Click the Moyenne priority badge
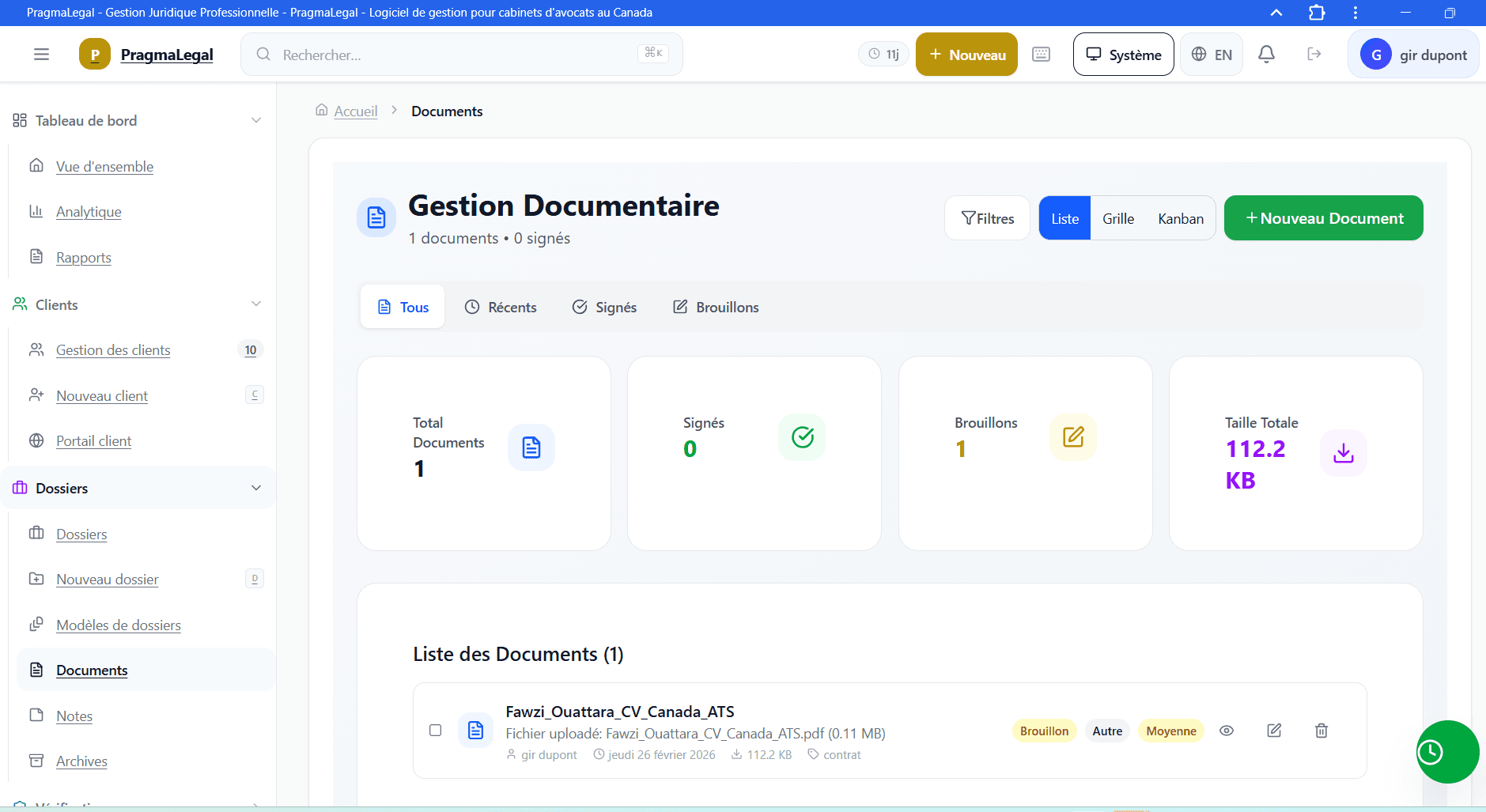Screen dimensions: 1486x812 tap(1171, 731)
